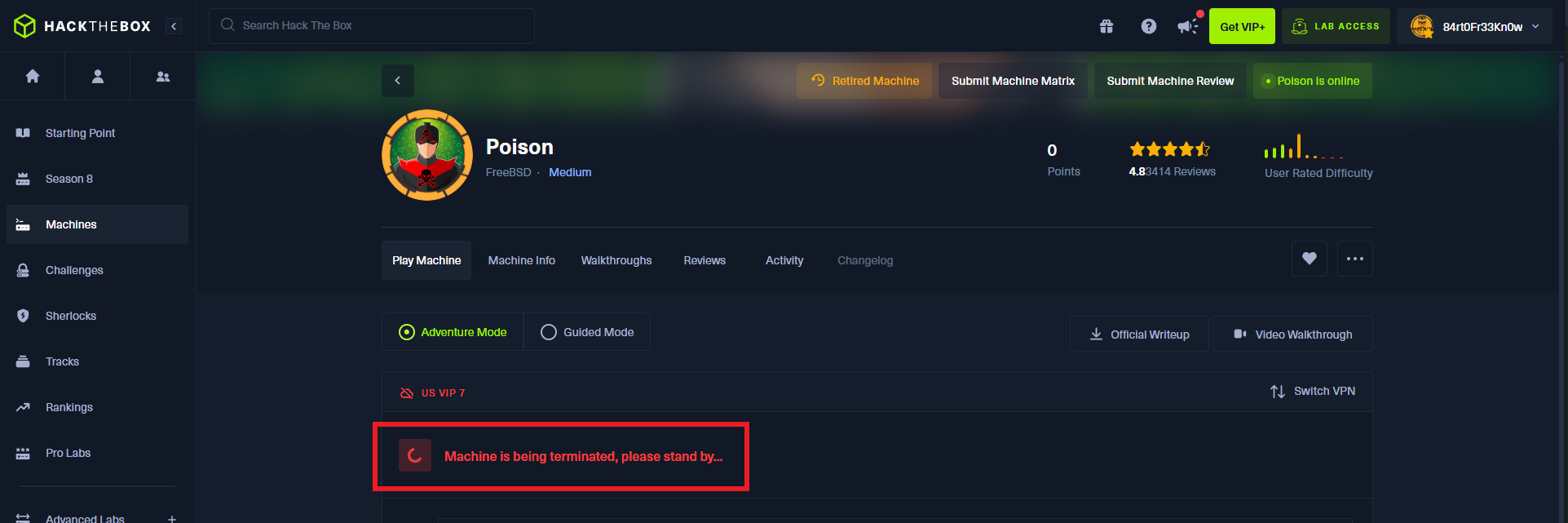Click the User Rated Difficulty chart

click(x=1303, y=146)
